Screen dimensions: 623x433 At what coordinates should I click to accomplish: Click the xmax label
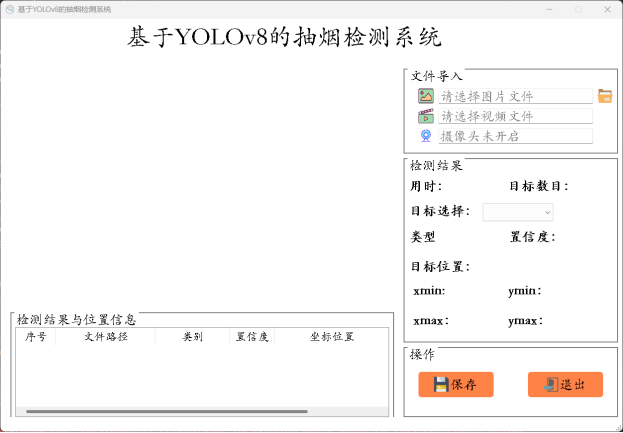431,321
